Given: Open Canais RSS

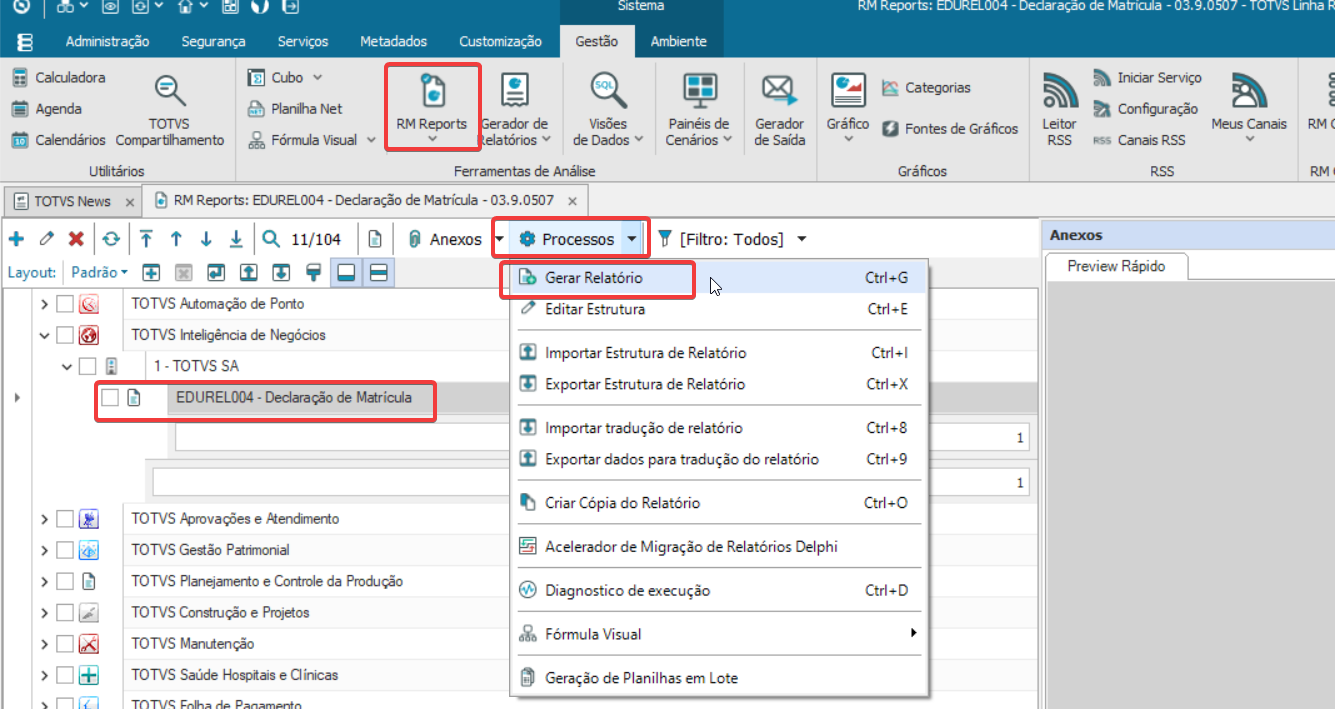Looking at the screenshot, I should click(1139, 140).
